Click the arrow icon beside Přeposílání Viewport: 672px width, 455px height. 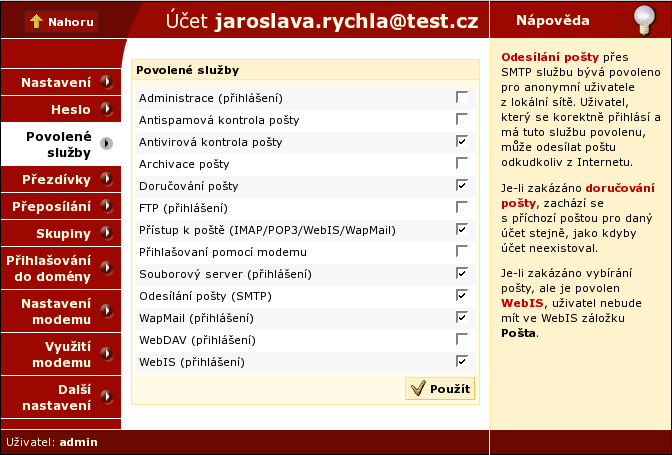[x=106, y=206]
